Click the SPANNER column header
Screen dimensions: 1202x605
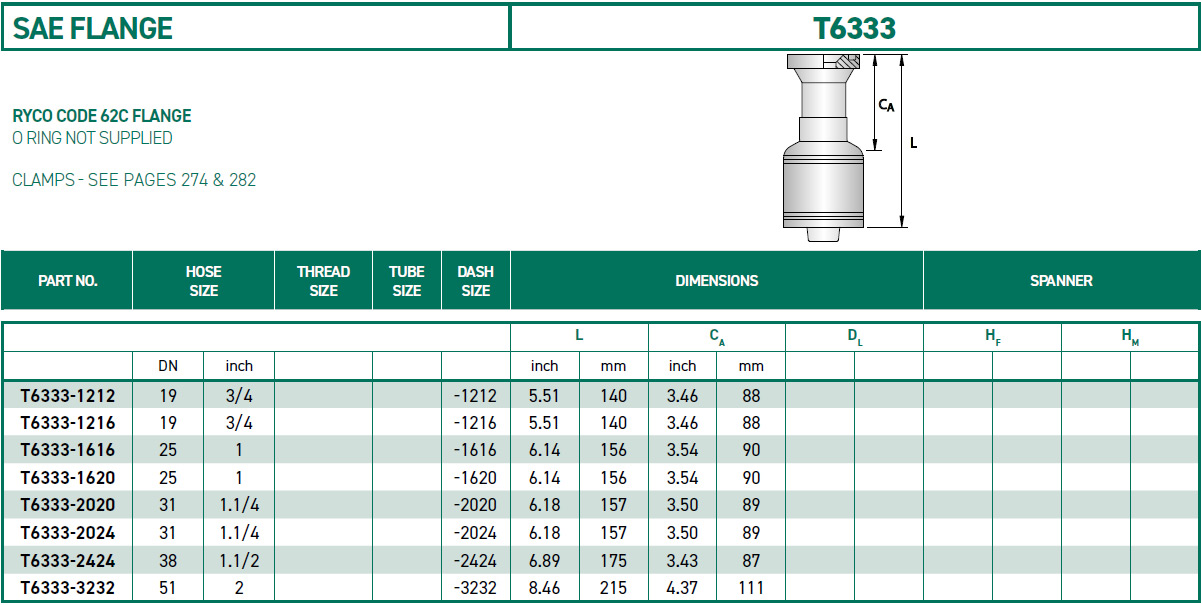click(1062, 281)
